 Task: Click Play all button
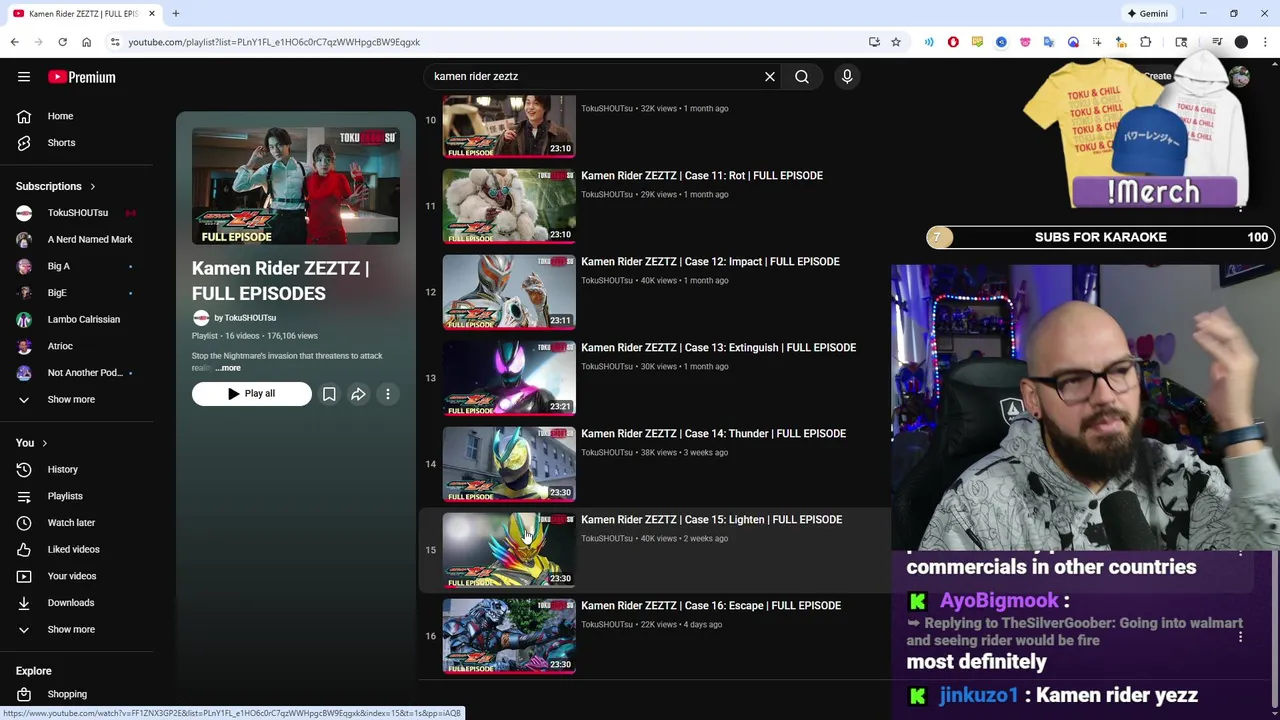[252, 394]
